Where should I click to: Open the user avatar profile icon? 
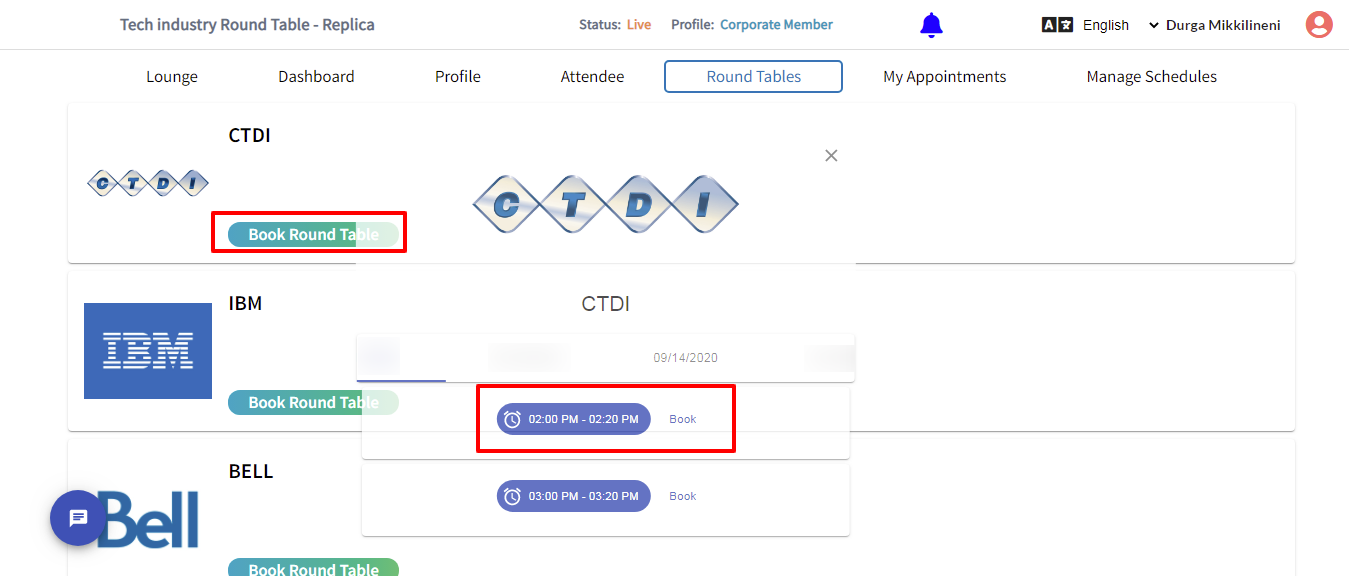pyautogui.click(x=1319, y=25)
